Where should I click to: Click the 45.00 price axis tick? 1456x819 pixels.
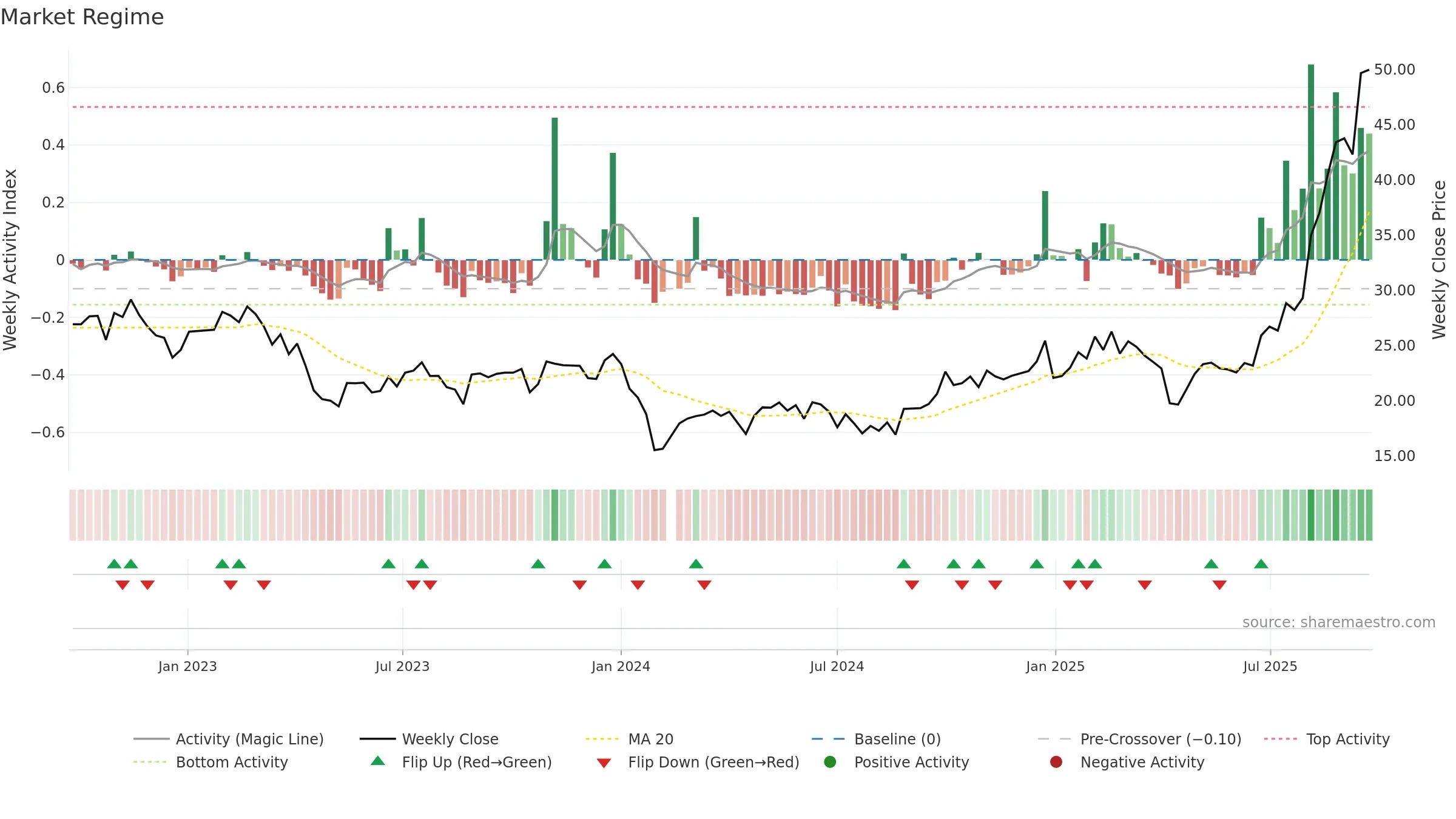[x=1394, y=124]
